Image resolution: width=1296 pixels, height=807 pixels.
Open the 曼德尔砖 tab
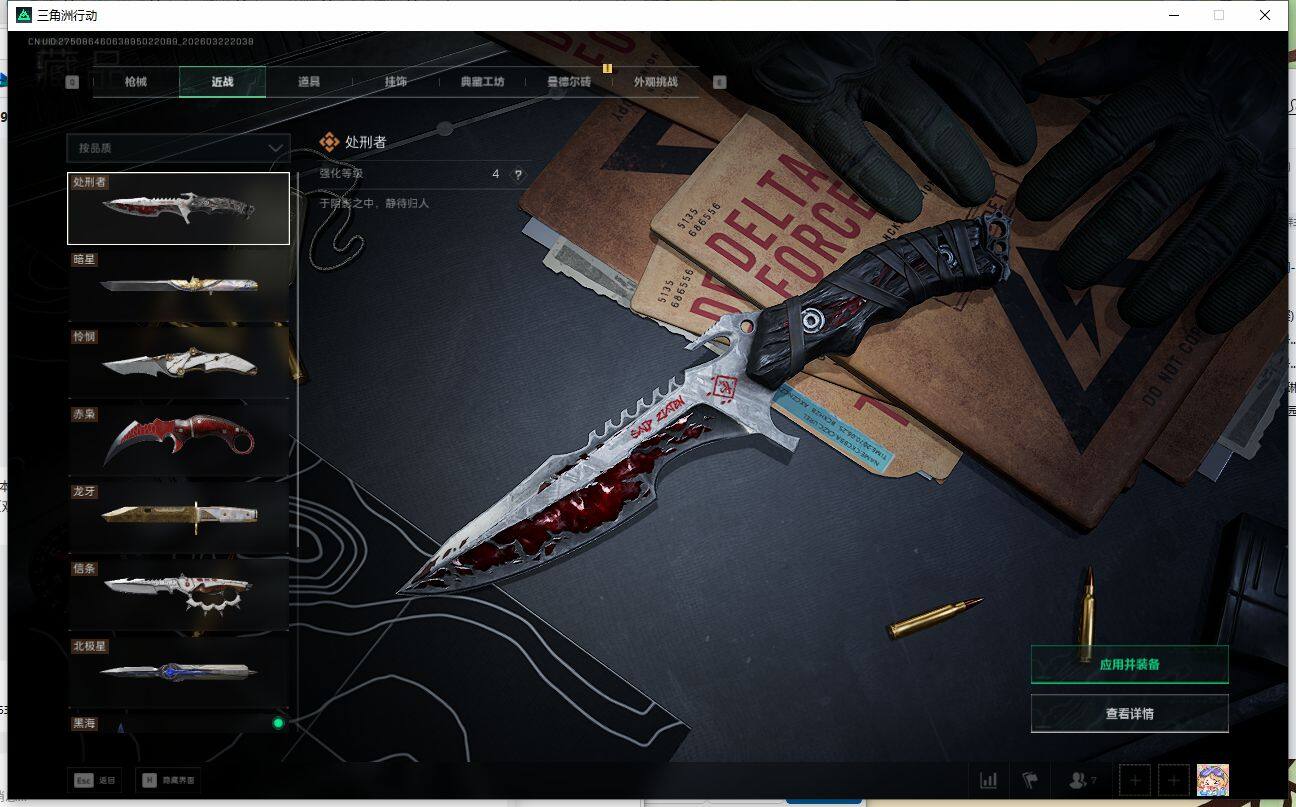569,82
